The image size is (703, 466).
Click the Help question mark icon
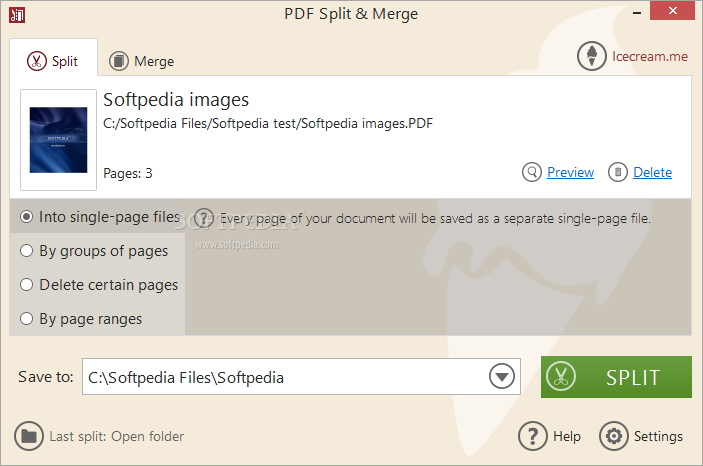pyautogui.click(x=533, y=436)
